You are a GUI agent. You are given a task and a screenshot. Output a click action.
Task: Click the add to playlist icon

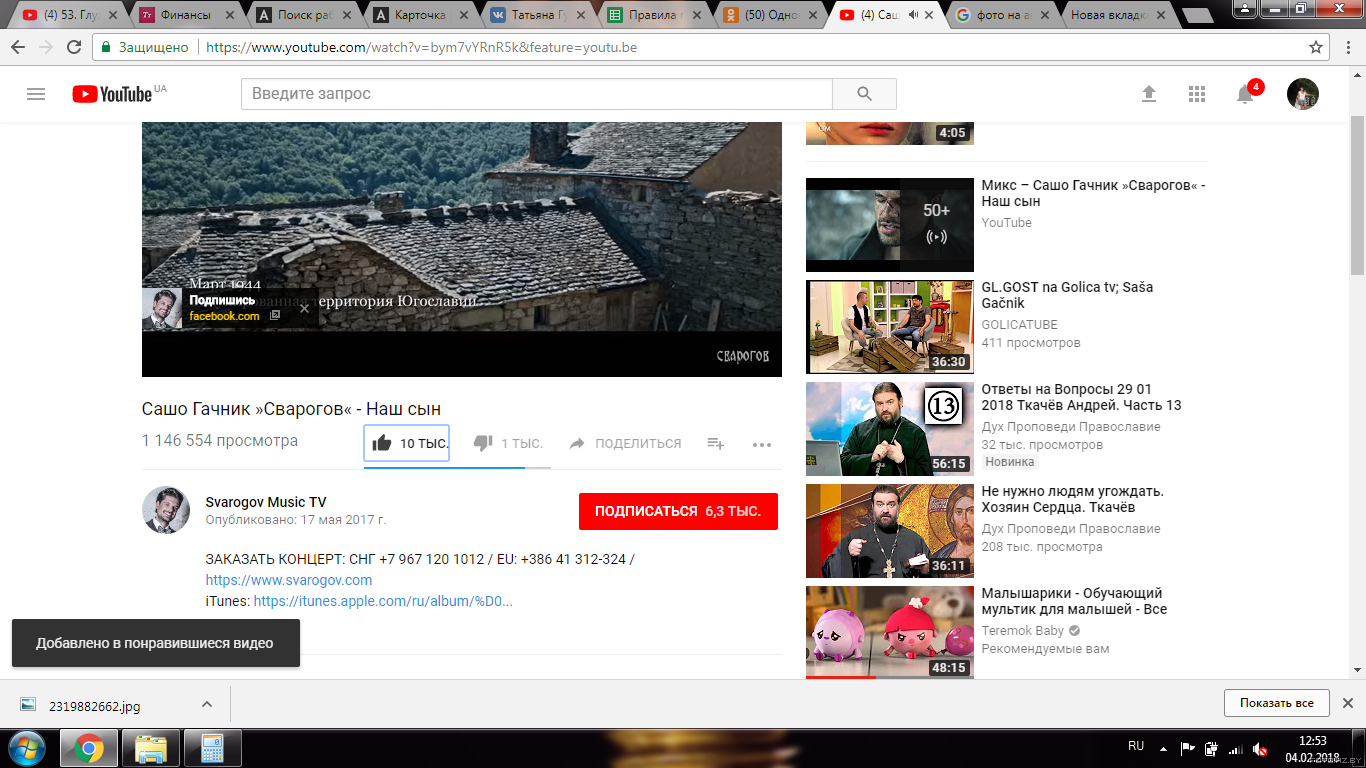[x=715, y=443]
